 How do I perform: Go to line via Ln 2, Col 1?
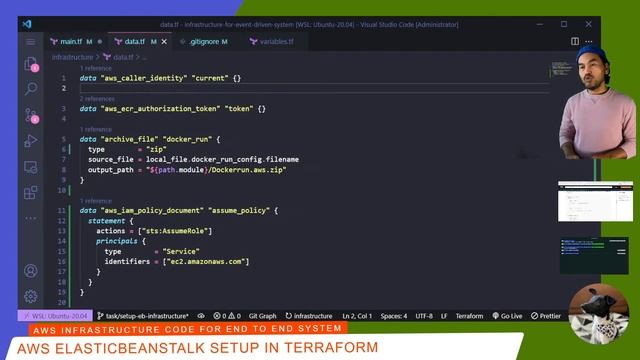point(357,316)
